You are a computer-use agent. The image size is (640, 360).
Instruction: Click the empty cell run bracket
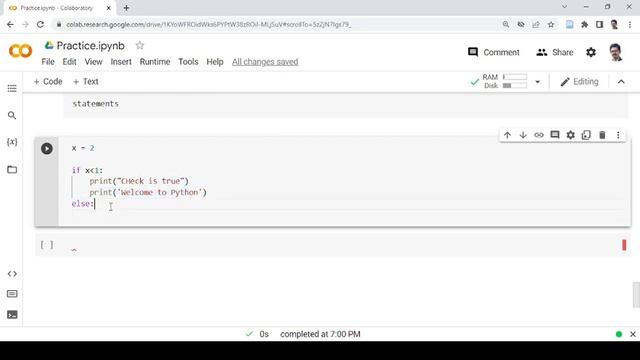[x=47, y=245]
